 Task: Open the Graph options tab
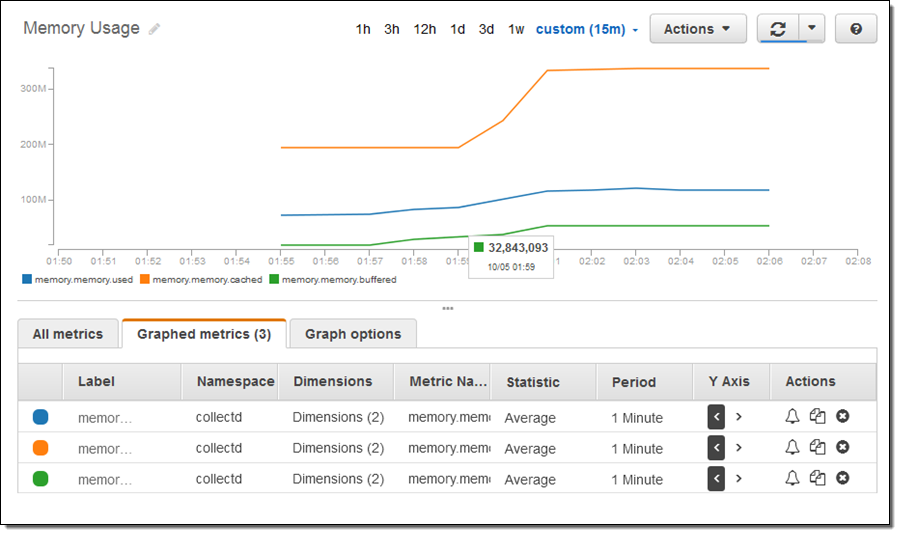[353, 334]
